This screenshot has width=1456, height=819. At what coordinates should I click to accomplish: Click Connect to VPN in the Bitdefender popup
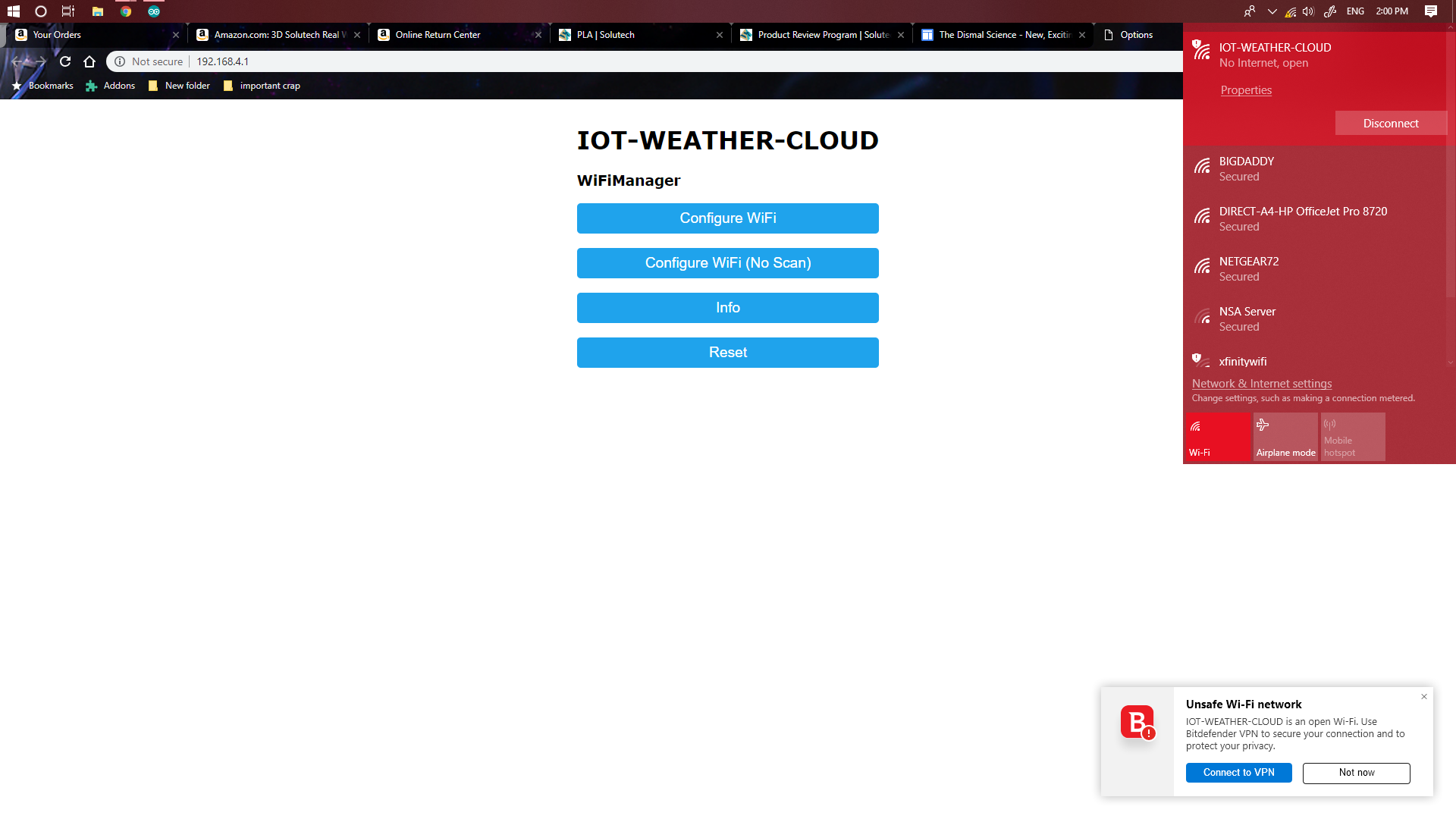[x=1238, y=773]
